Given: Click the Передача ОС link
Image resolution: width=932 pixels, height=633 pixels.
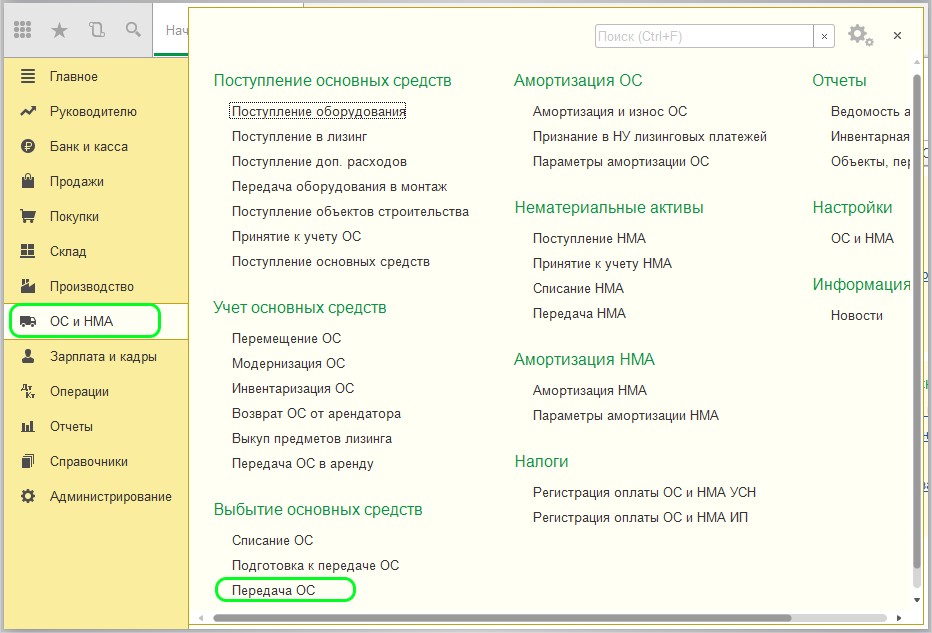Looking at the screenshot, I should [x=273, y=590].
